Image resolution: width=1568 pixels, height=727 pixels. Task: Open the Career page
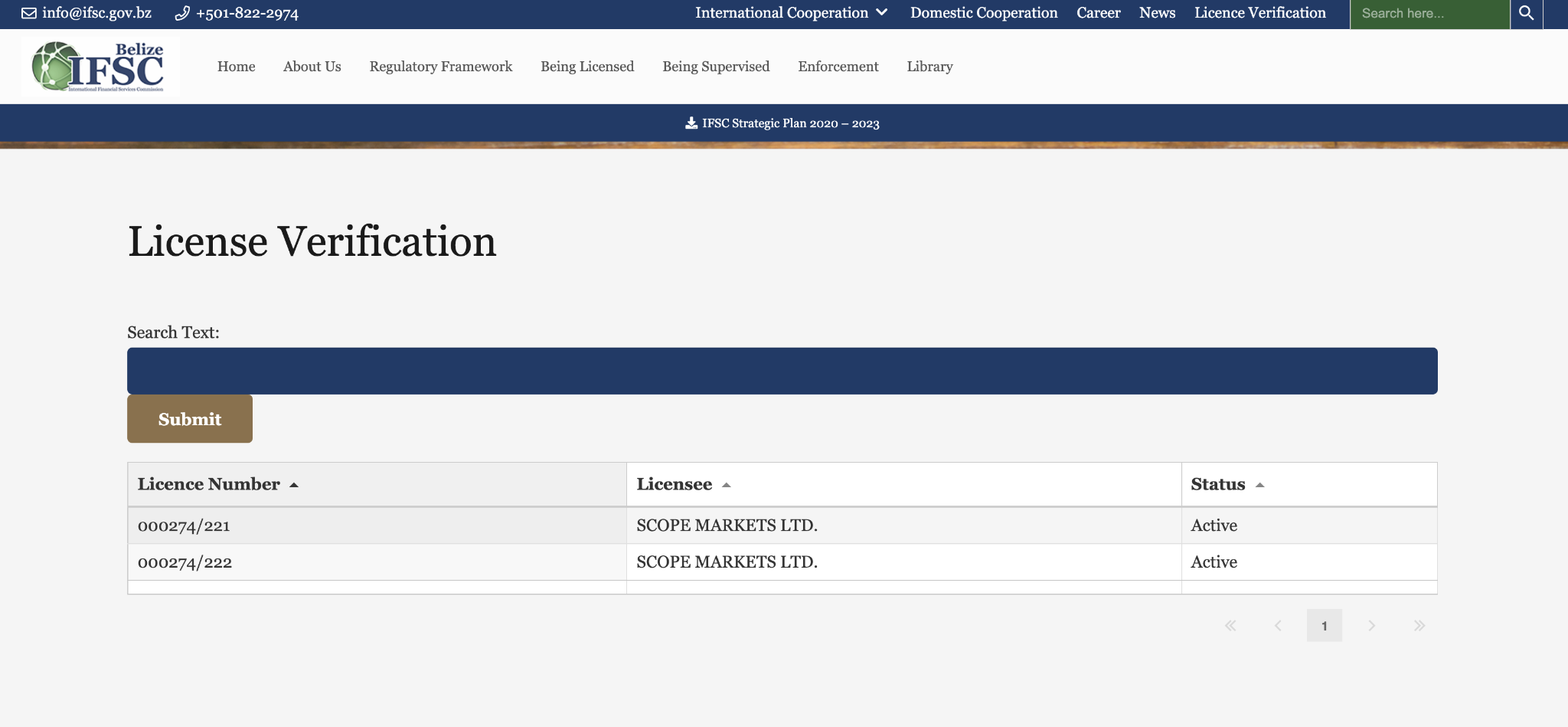pos(1098,13)
